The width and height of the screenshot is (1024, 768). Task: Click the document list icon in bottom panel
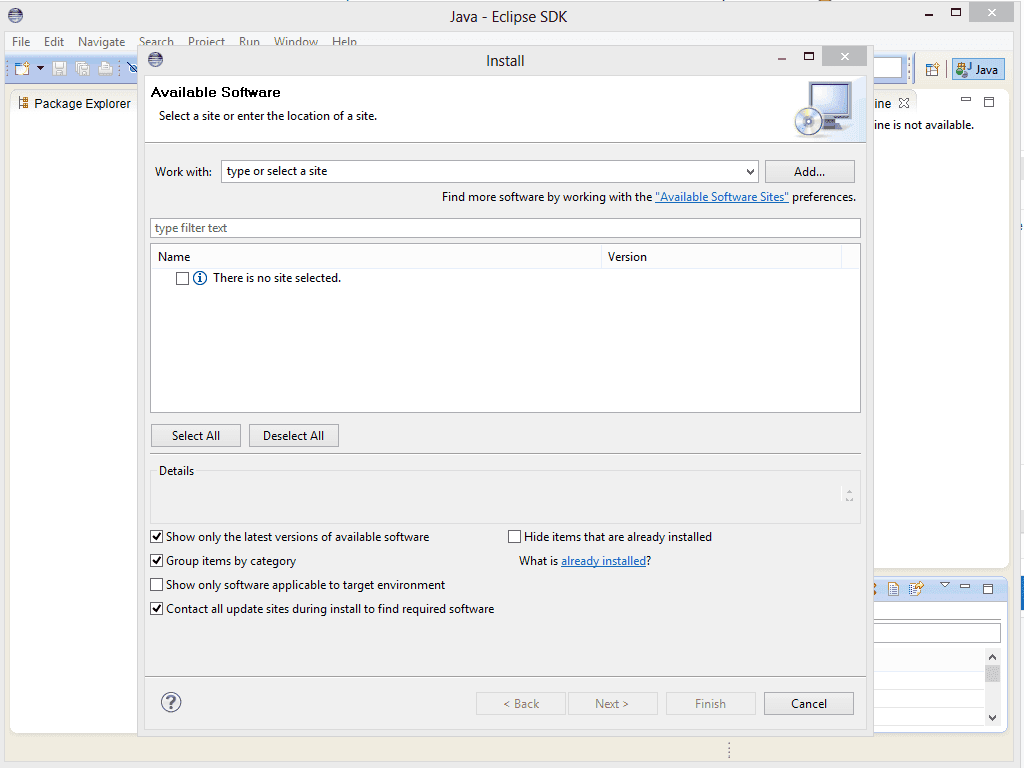tap(893, 589)
